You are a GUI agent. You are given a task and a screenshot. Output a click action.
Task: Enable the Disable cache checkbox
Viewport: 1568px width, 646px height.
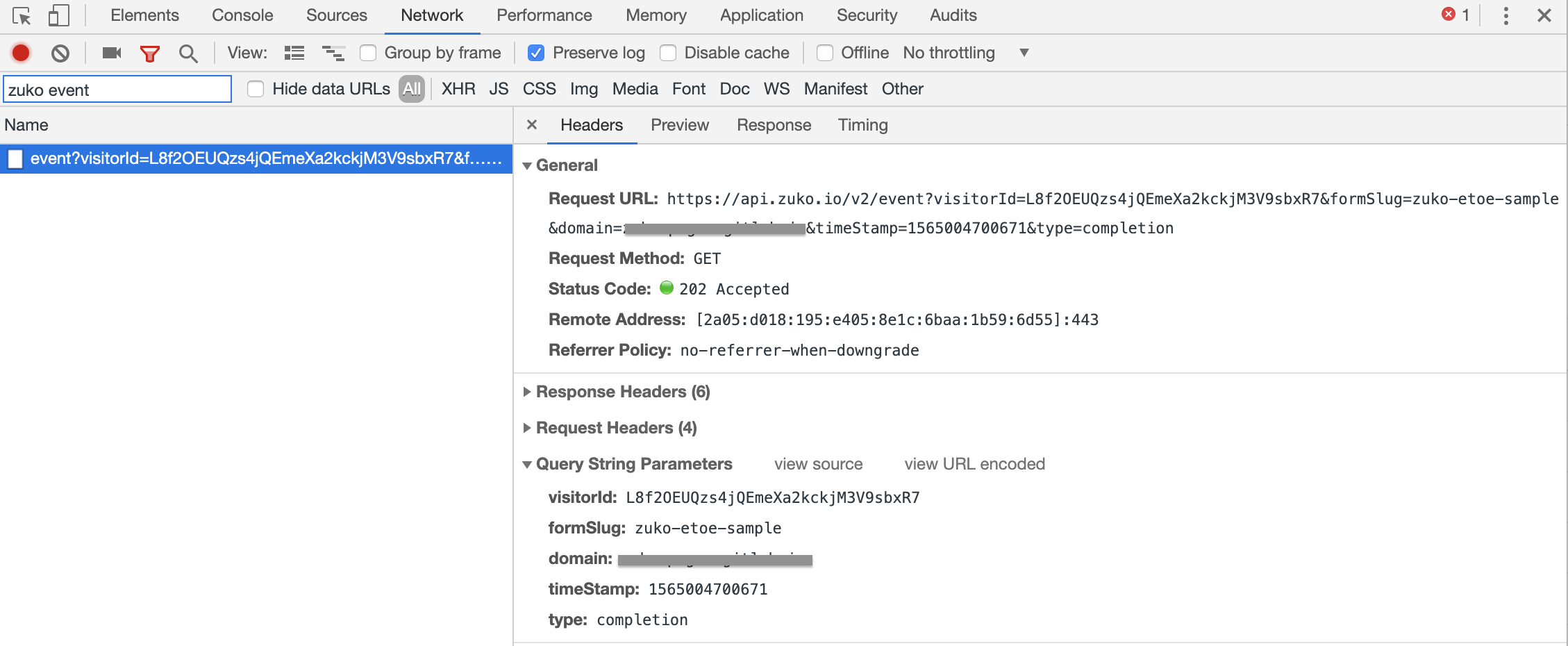(668, 53)
